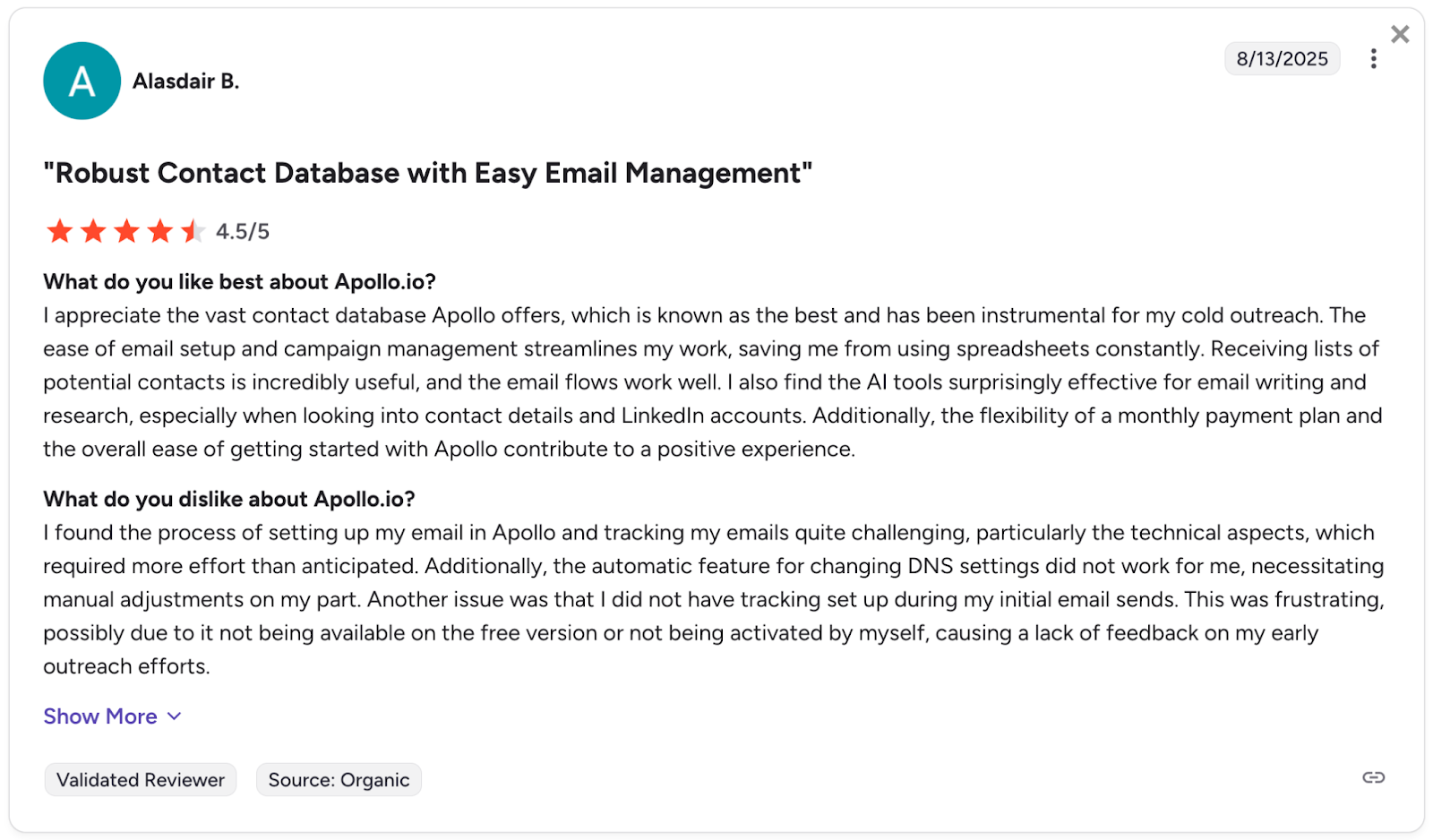Close the review card with X

pyautogui.click(x=1400, y=34)
